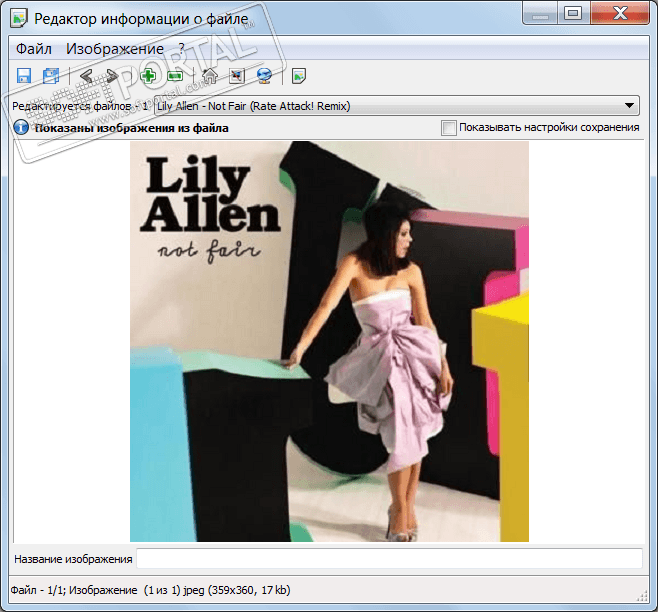The image size is (658, 612).
Task: Click the Lily Allen album cover image
Action: coord(329,341)
